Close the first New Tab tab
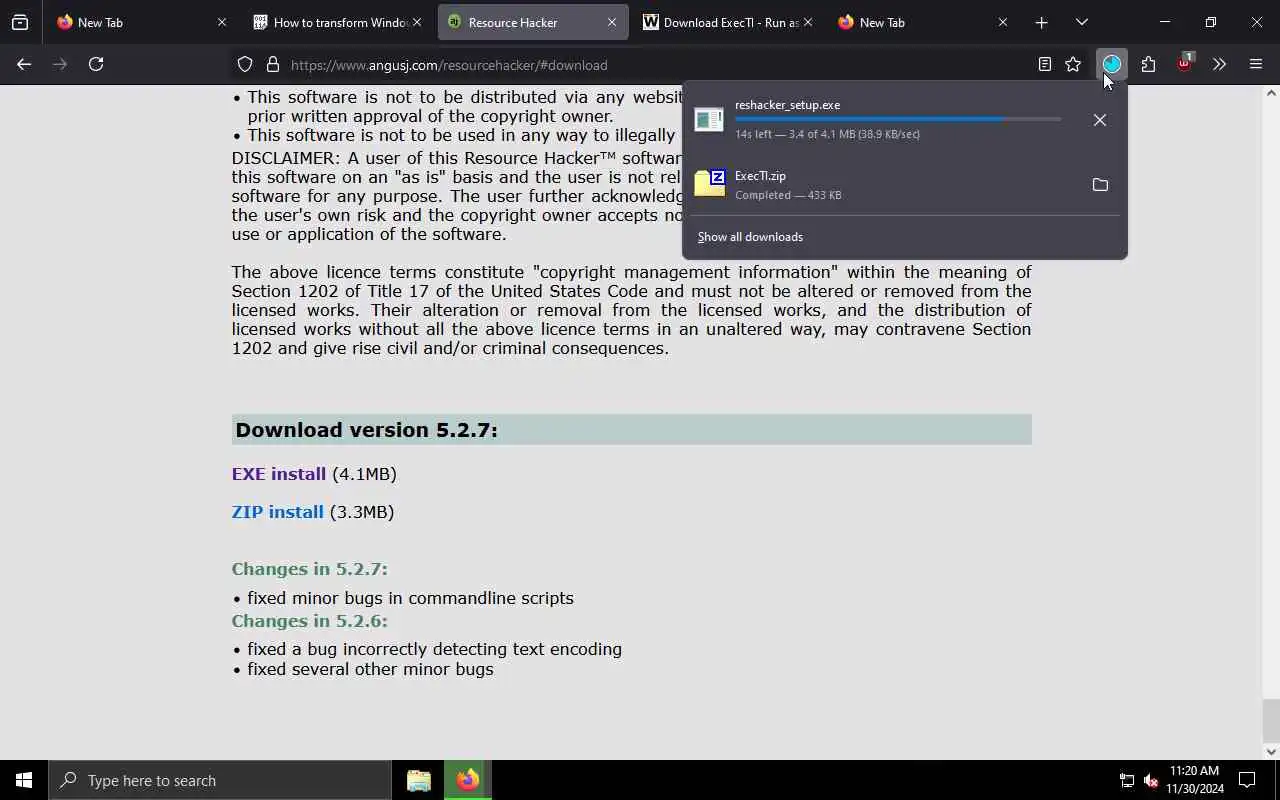Image resolution: width=1280 pixels, height=800 pixels. pos(222,22)
